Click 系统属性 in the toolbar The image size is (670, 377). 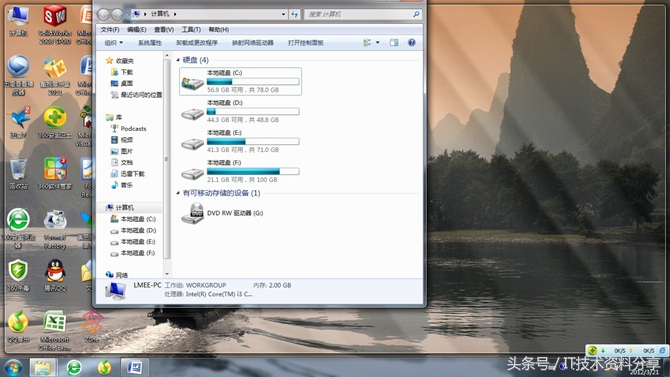pyautogui.click(x=150, y=43)
